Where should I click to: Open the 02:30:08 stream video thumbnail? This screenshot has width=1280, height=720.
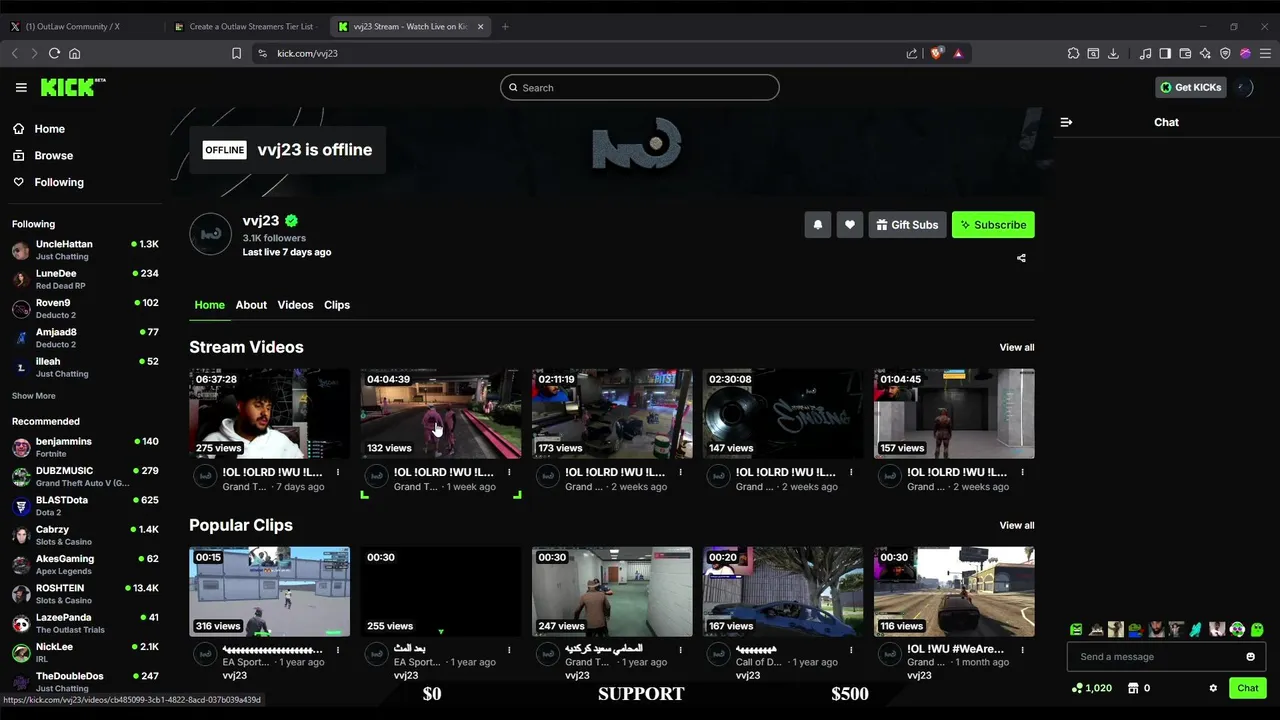tap(783, 414)
